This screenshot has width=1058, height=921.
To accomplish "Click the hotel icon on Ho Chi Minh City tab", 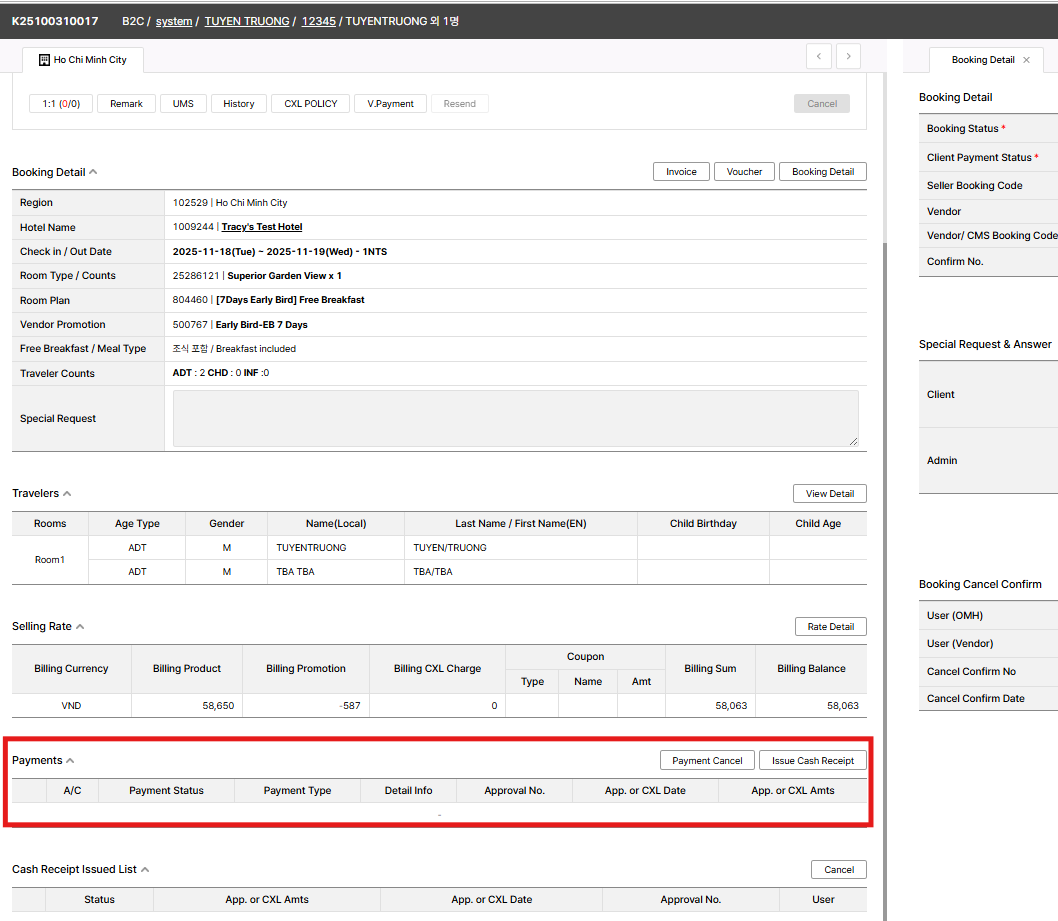I will click(44, 60).
